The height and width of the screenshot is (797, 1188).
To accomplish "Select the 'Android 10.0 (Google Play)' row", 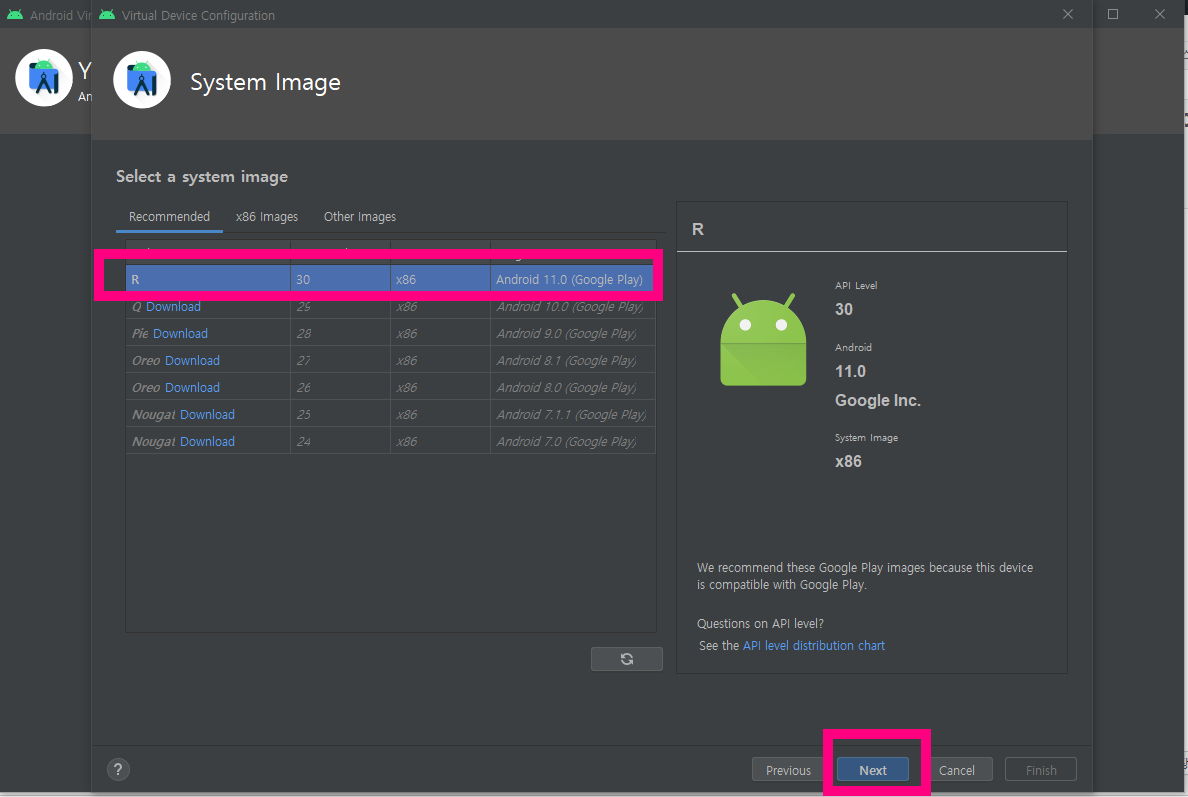I will pos(390,307).
